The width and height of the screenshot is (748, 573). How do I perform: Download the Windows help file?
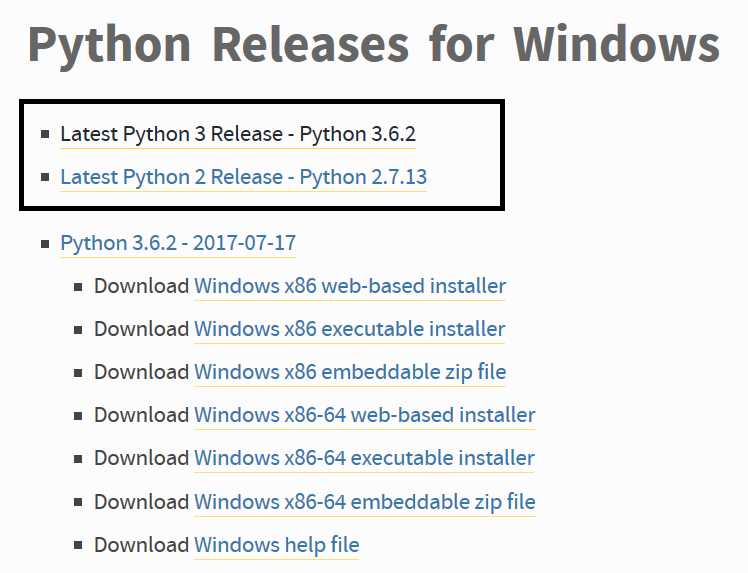coord(277,545)
